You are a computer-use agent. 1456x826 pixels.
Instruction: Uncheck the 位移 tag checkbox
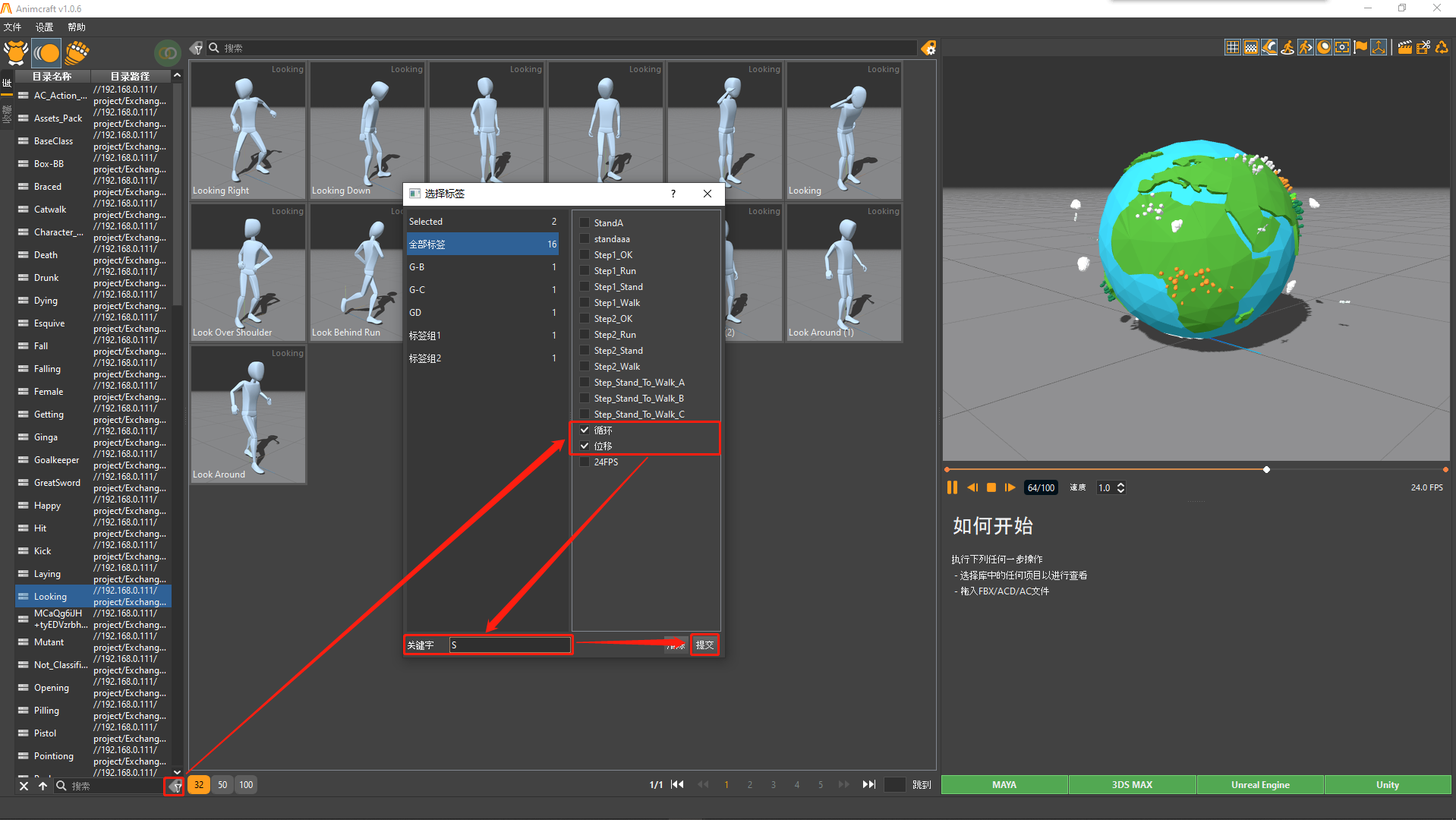tap(585, 446)
